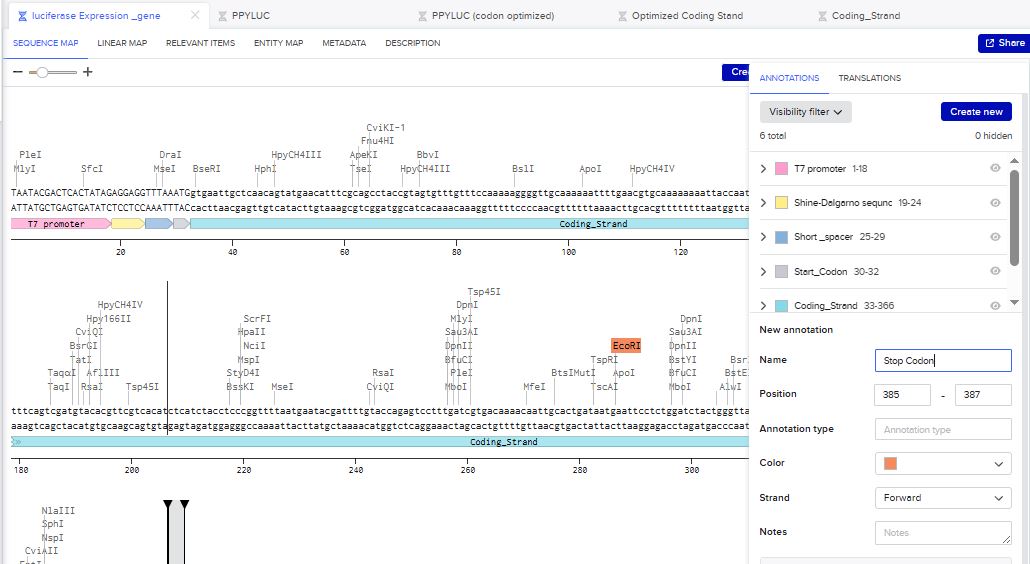
Task: Open the Visibility filter dropdown
Action: tap(805, 112)
